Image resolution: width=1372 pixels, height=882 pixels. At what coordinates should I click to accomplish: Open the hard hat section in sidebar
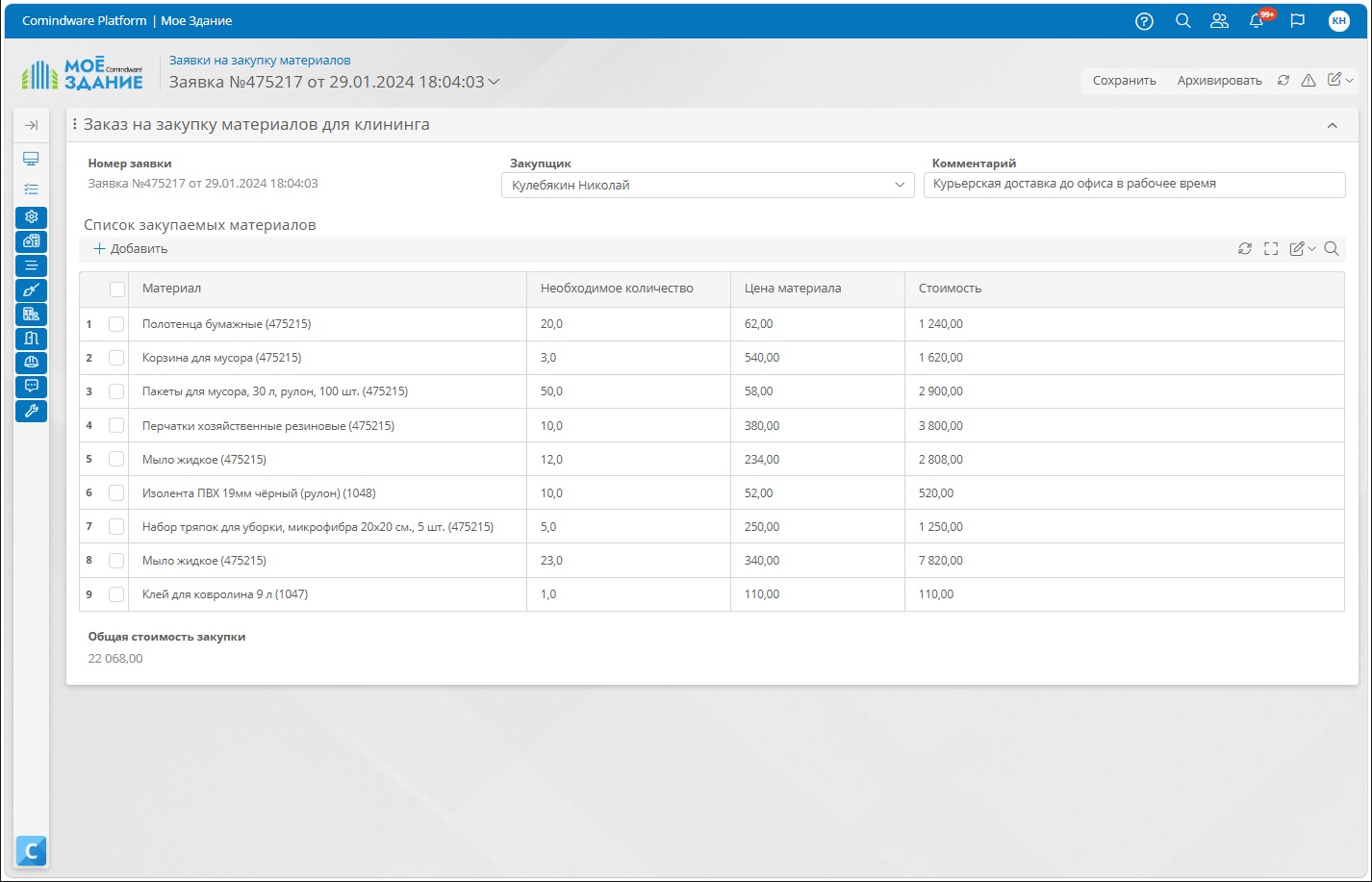pyautogui.click(x=31, y=362)
